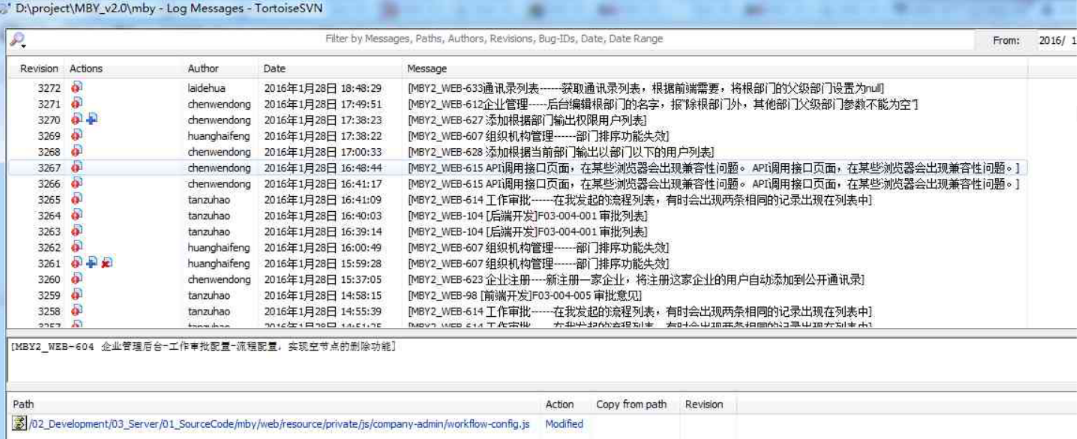The width and height of the screenshot is (1077, 439).
Task: Sort by the Actions column header
Action: click(x=86, y=69)
